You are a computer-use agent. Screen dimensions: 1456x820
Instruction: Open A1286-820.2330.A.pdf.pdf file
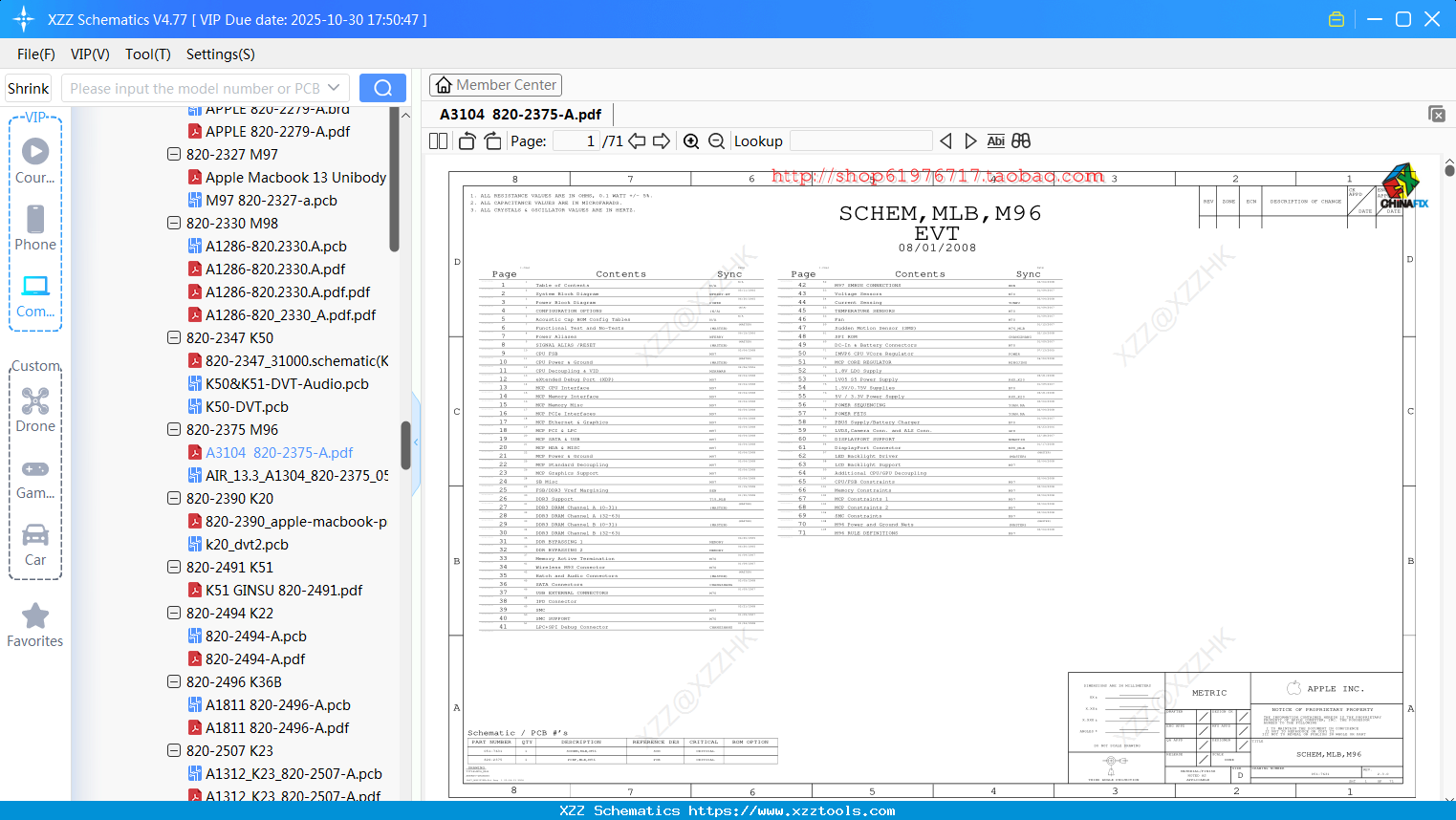tap(278, 291)
